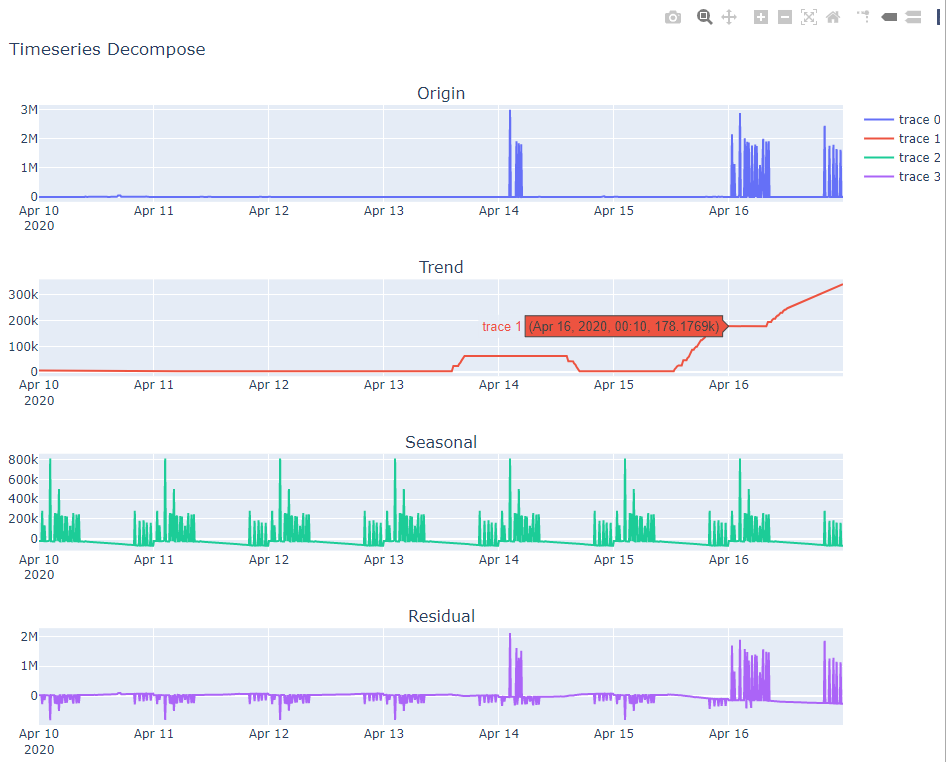Image resolution: width=950 pixels, height=762 pixels.
Task: Click the 1M y-axis label in Origin plot
Action: pyautogui.click(x=29, y=168)
